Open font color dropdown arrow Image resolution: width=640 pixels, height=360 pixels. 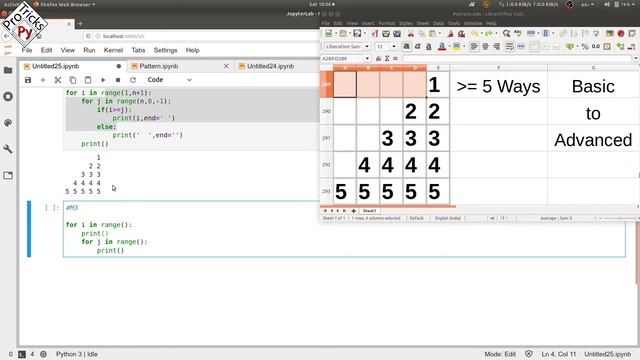point(449,47)
